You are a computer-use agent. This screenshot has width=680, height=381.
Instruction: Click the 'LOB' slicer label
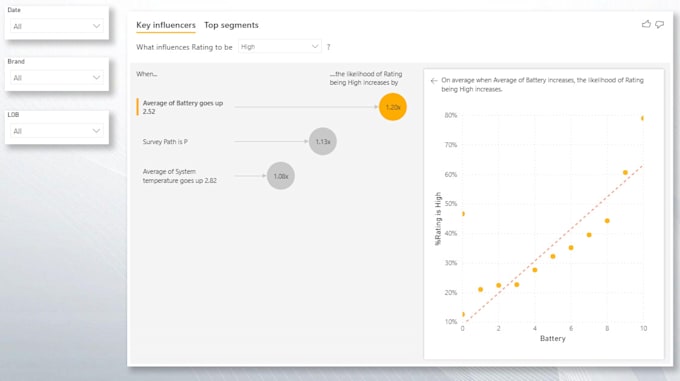pyautogui.click(x=13, y=114)
